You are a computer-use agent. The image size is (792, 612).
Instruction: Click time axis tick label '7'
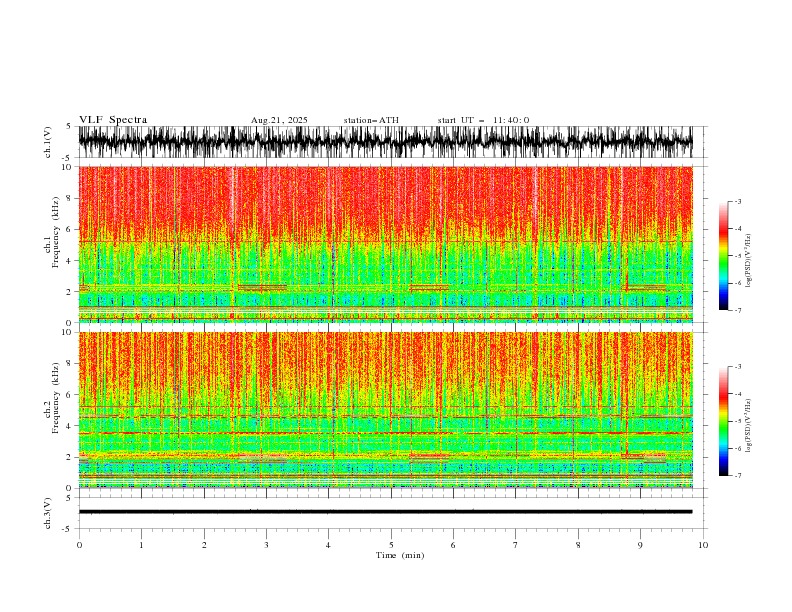pyautogui.click(x=516, y=545)
